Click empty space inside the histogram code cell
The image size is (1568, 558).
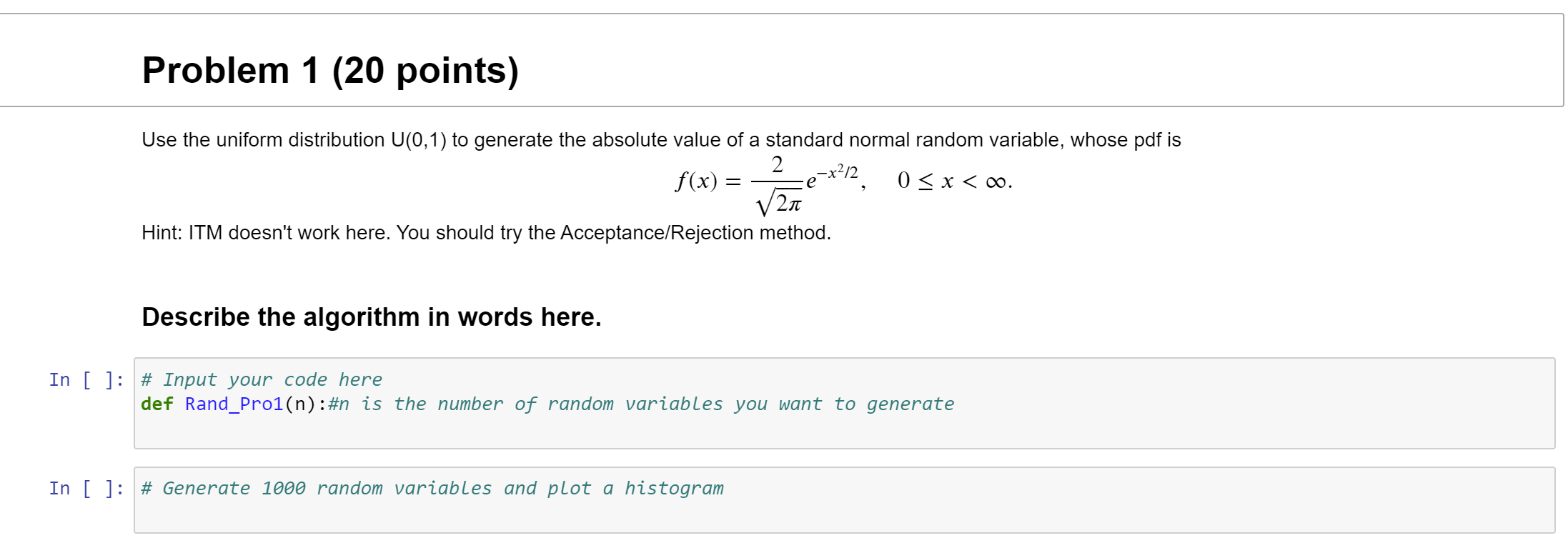pyautogui.click(x=843, y=514)
